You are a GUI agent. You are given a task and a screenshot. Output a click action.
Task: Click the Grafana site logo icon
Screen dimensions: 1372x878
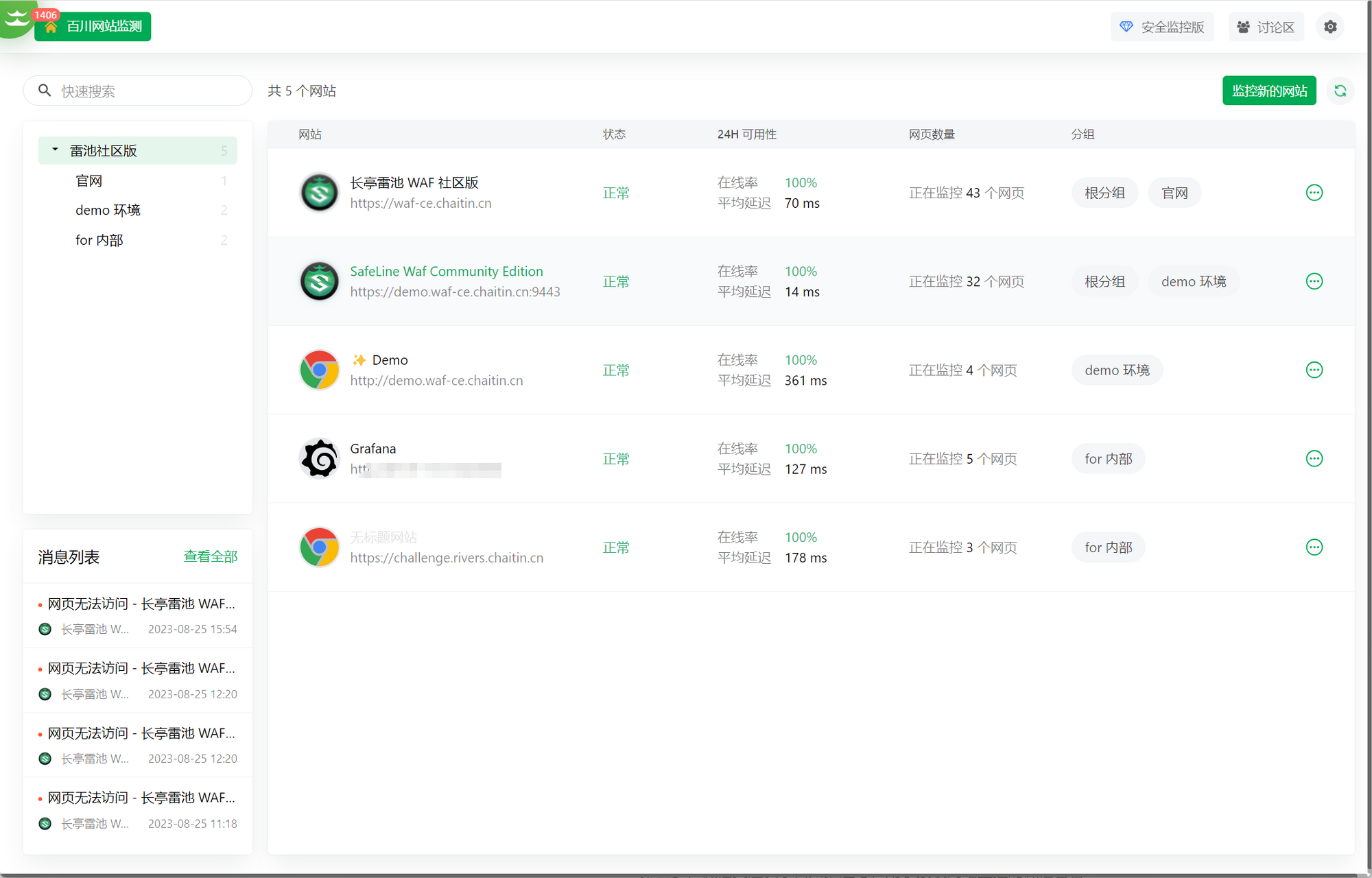(x=319, y=458)
